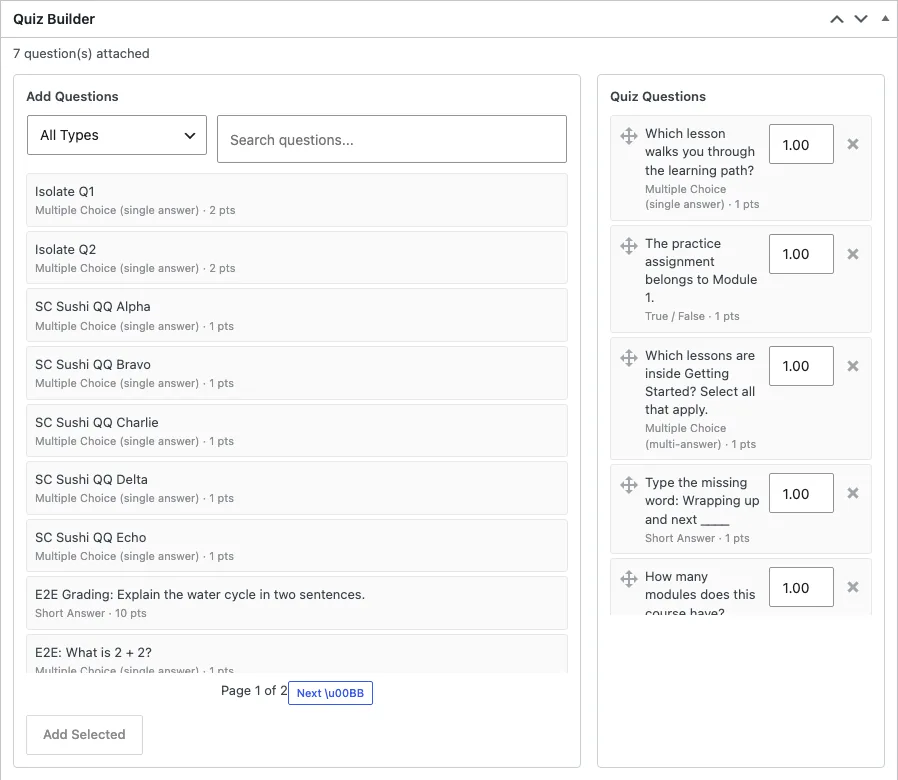Edit points for learning path question

click(801, 144)
